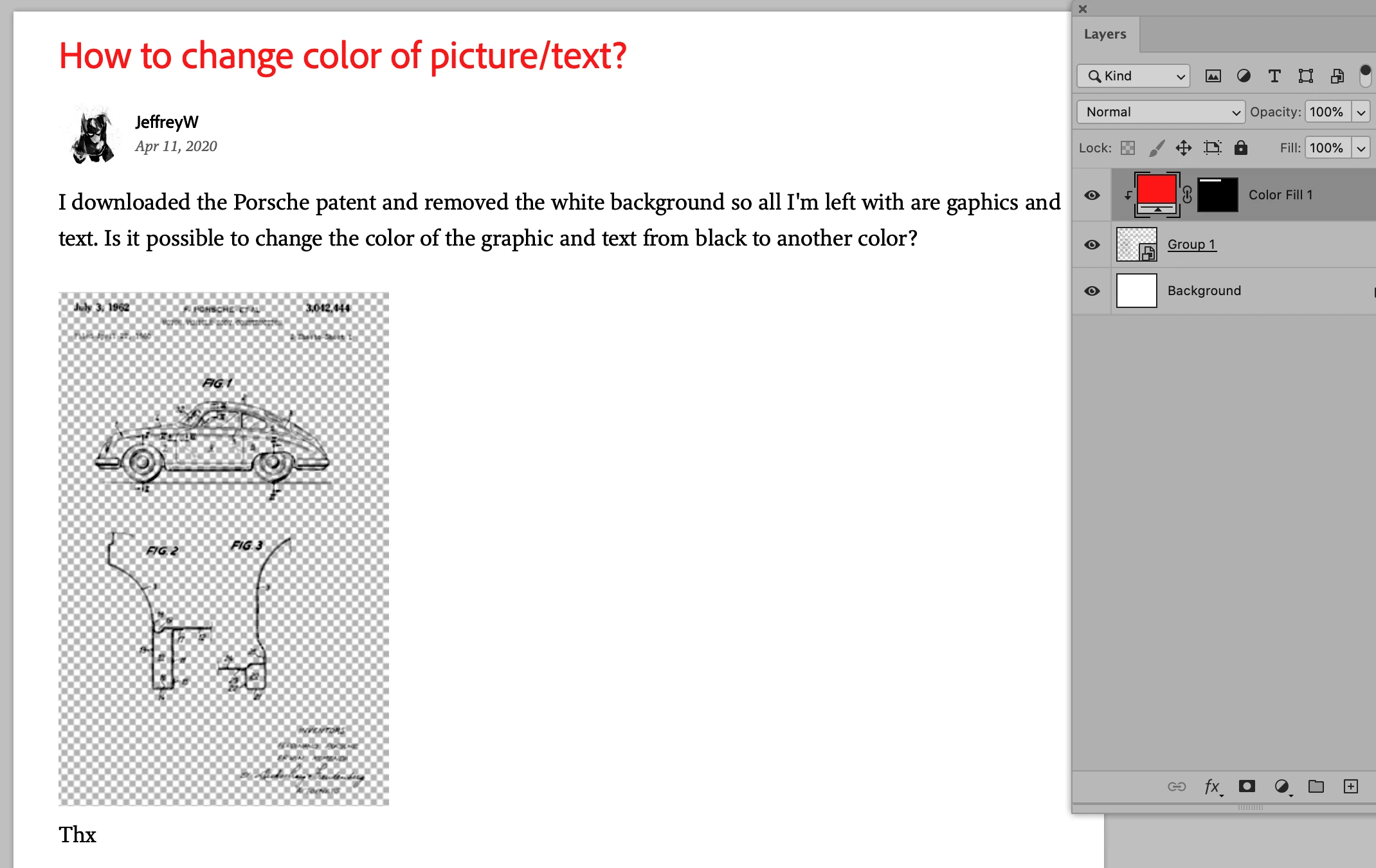Filter for shape layers icon
This screenshot has height=868, width=1376.
point(1305,76)
